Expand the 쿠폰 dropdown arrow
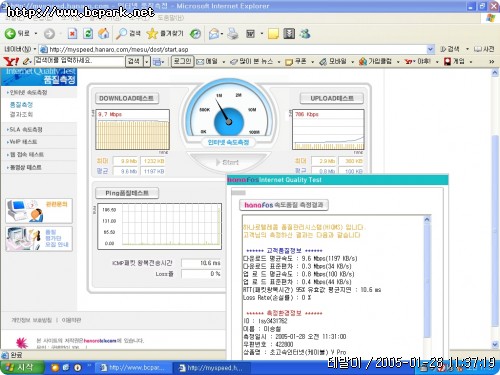Image resolution: width=500 pixels, height=375 pixels. (x=312, y=62)
